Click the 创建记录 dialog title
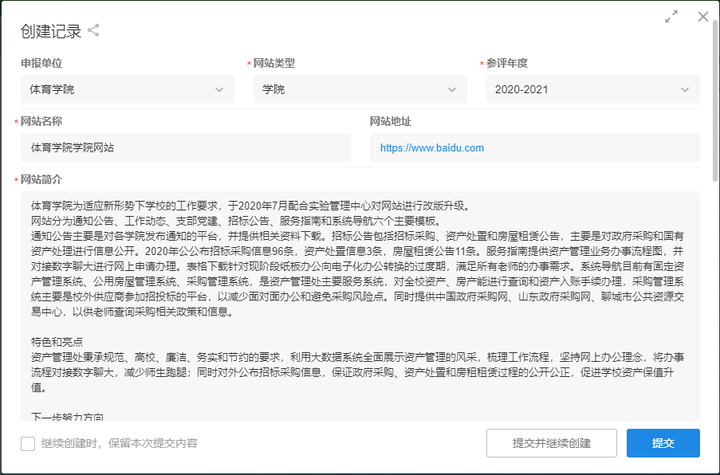 [51, 31]
